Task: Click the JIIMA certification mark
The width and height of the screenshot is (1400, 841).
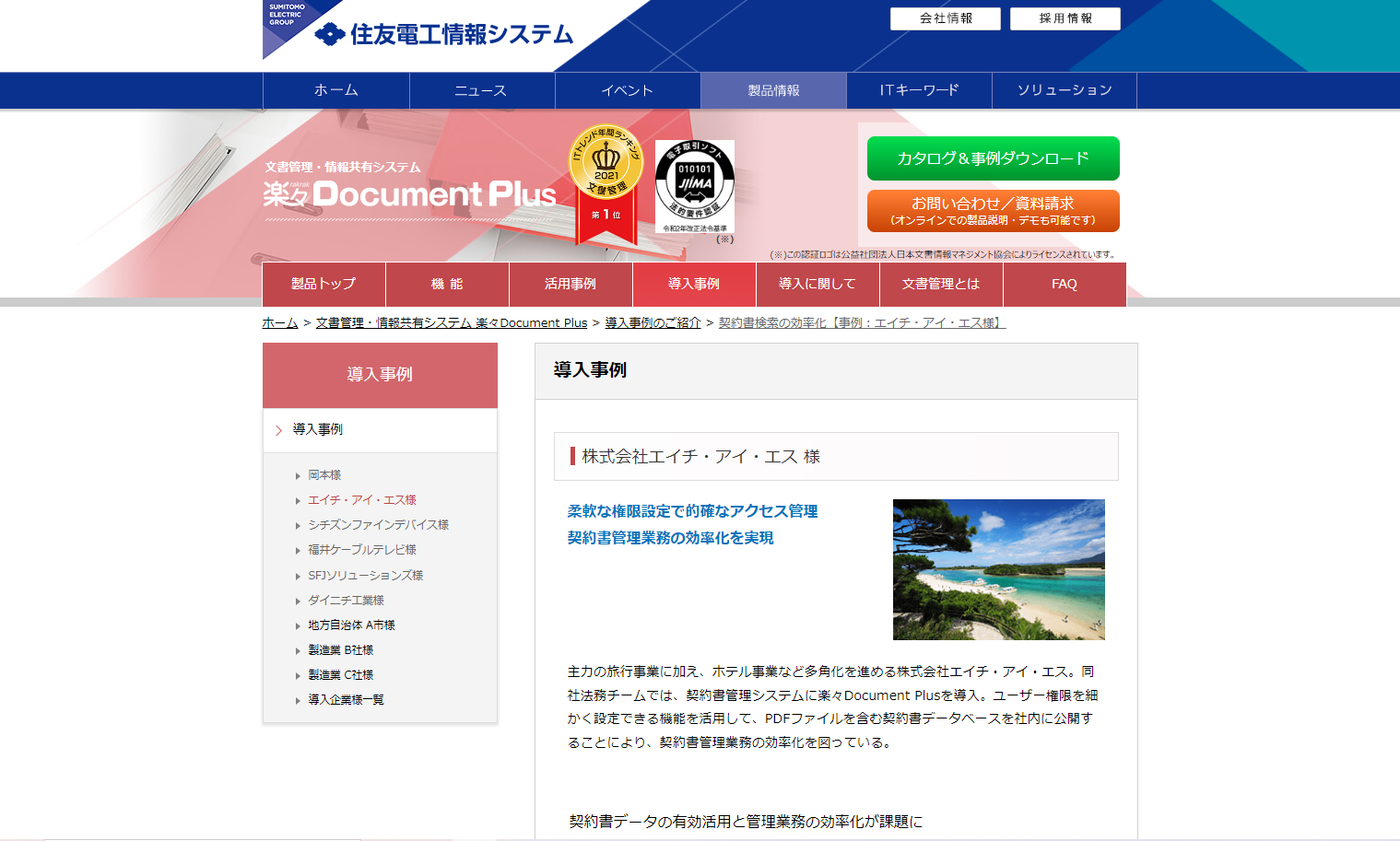Action: pyautogui.click(x=695, y=185)
